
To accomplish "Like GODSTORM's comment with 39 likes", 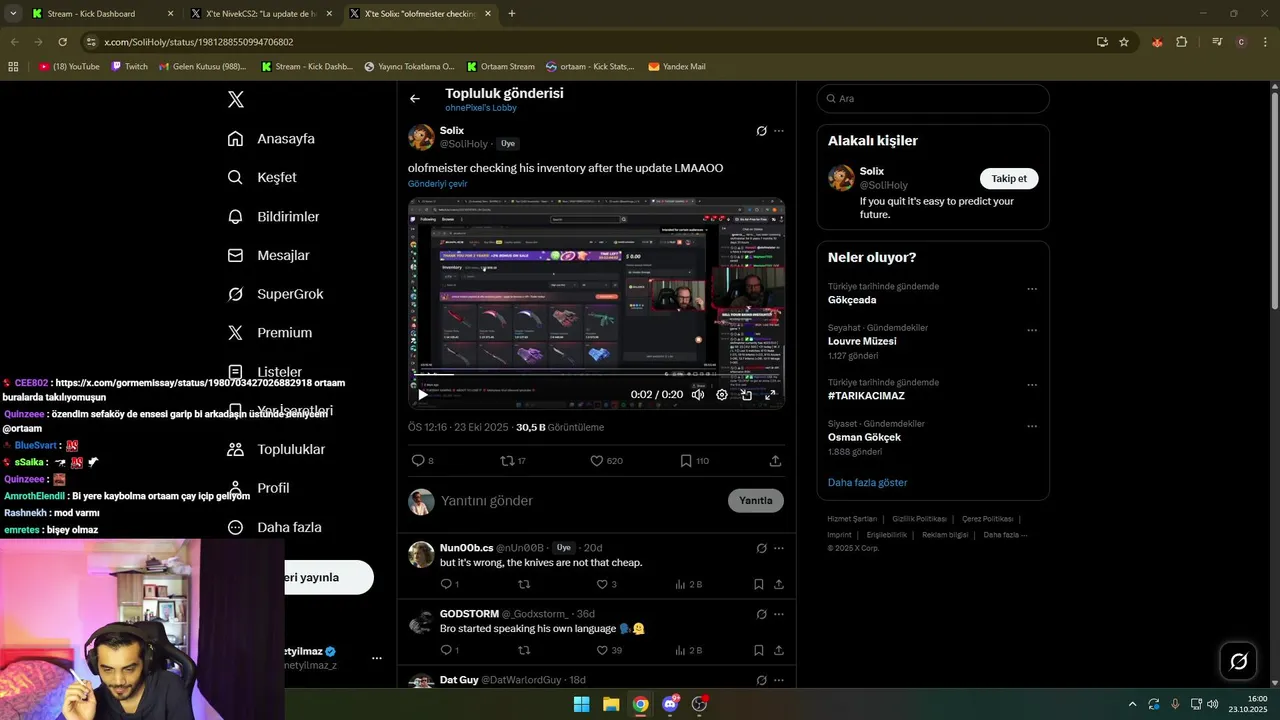I will [x=602, y=650].
